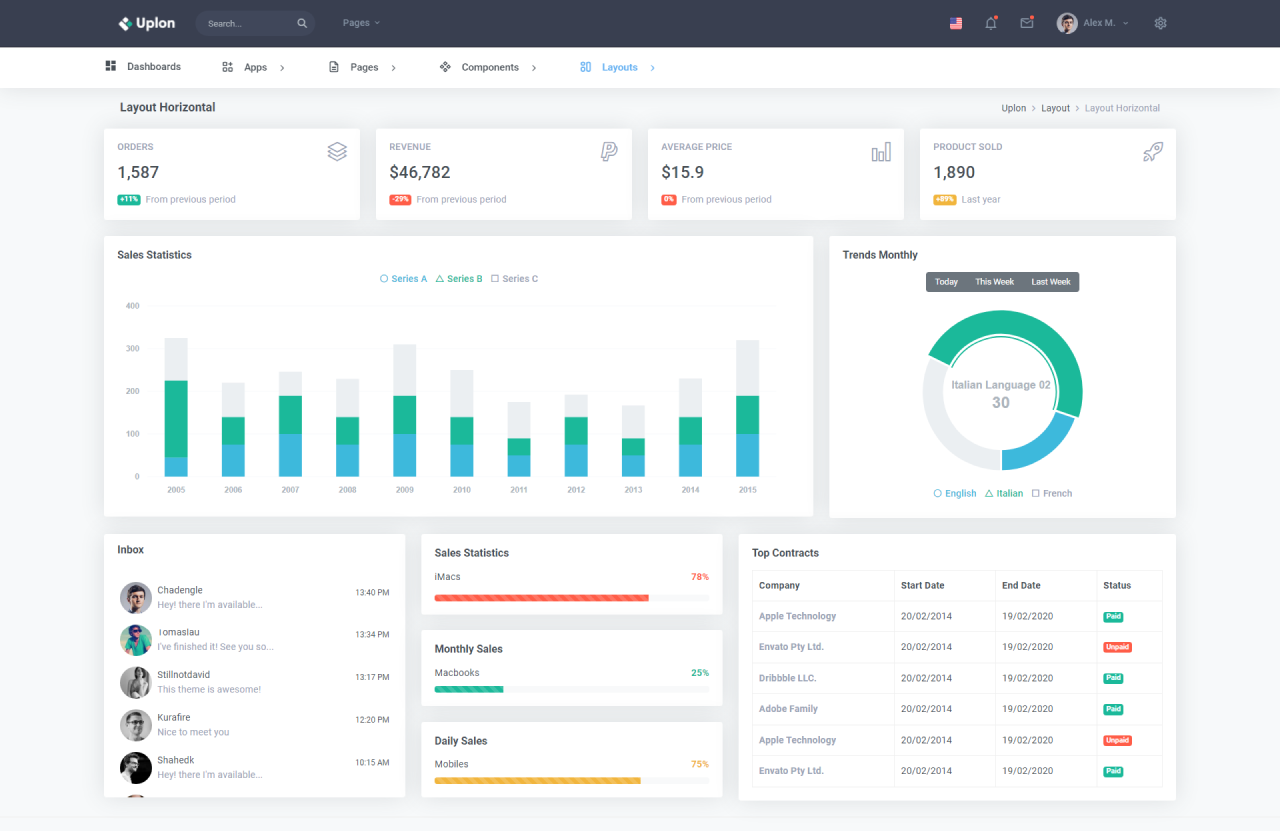Click the Unpaid badge for Envato Pty Ltd.

[1117, 647]
